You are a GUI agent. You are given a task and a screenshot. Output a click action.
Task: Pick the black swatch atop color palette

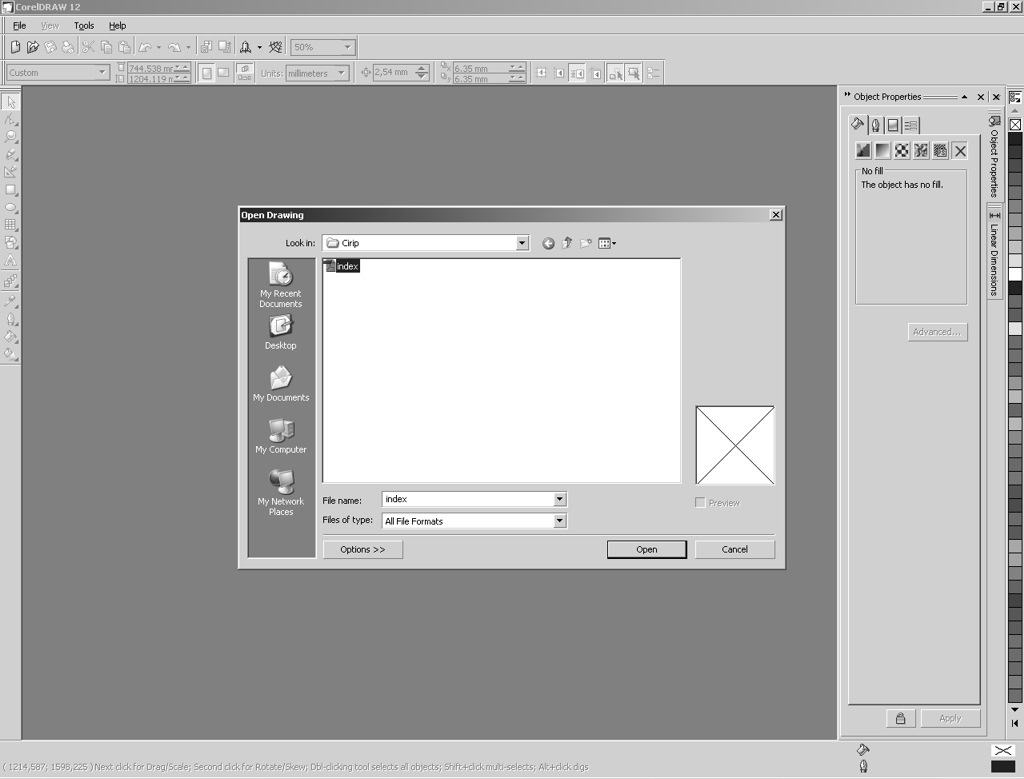(x=1016, y=139)
